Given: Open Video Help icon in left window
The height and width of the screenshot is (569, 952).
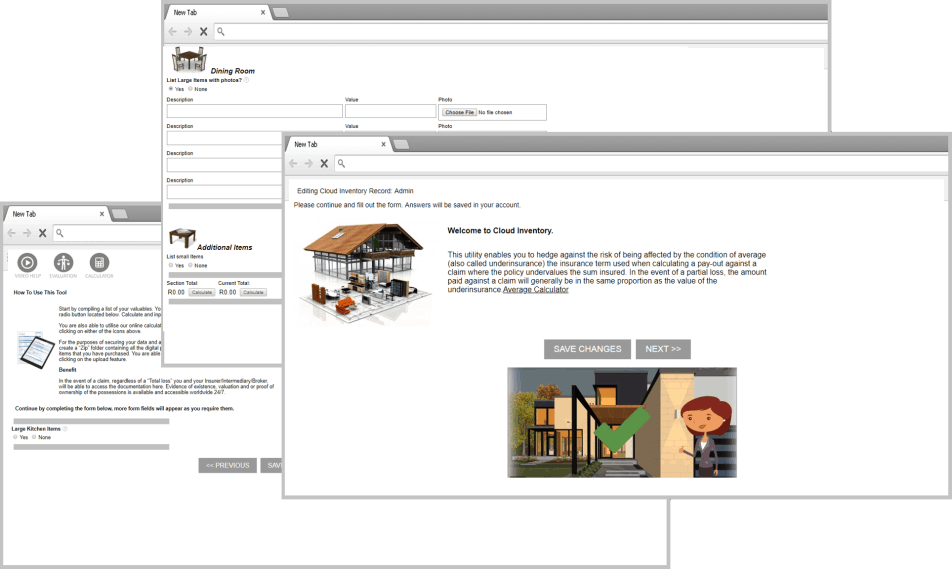Looking at the screenshot, I should pos(27,262).
